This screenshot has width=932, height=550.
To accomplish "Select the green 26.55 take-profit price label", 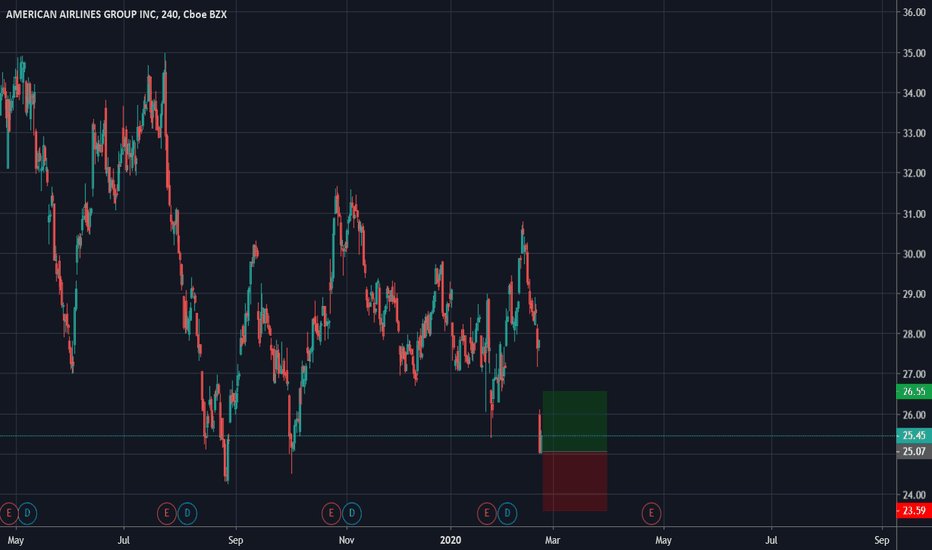I will (x=914, y=391).
